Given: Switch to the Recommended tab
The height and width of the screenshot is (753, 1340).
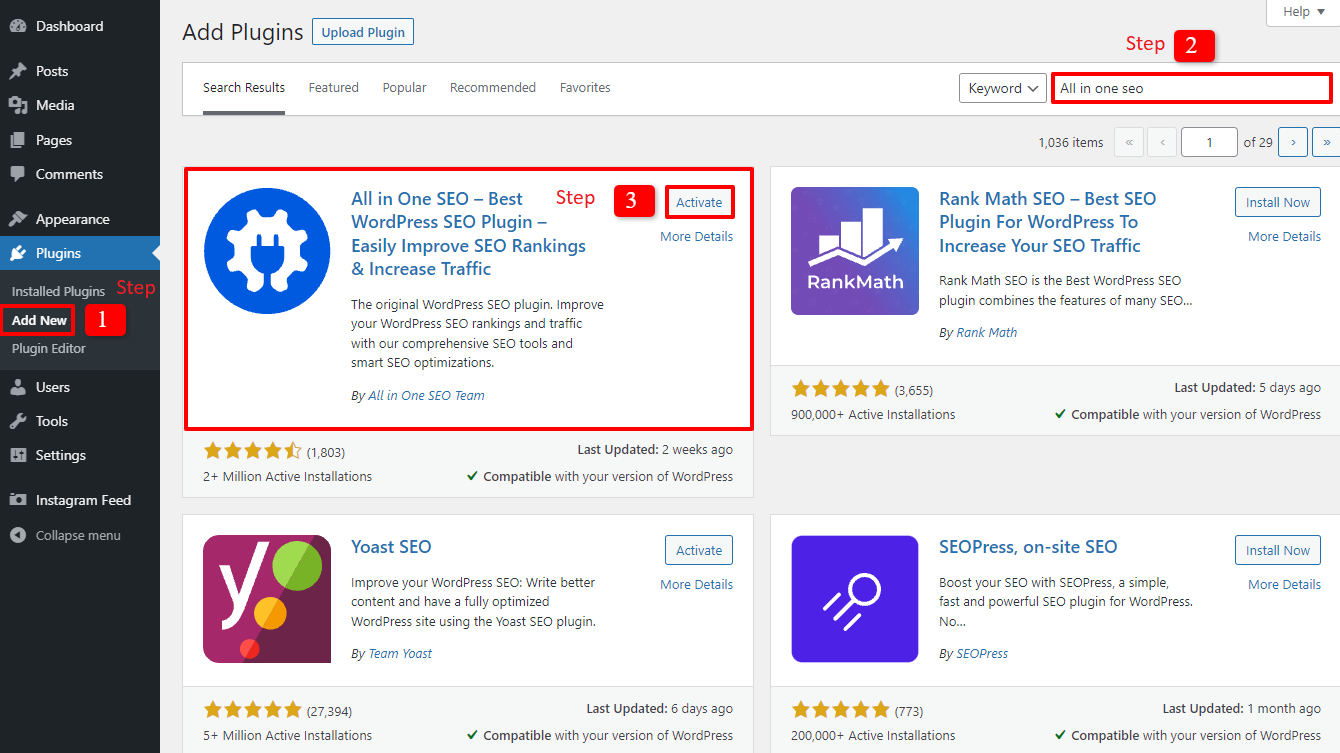Looking at the screenshot, I should (x=493, y=88).
